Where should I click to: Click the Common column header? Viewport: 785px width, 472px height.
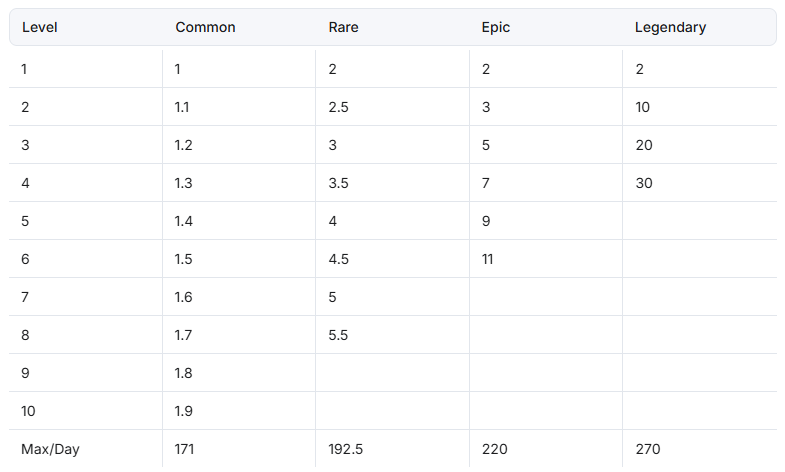point(205,27)
